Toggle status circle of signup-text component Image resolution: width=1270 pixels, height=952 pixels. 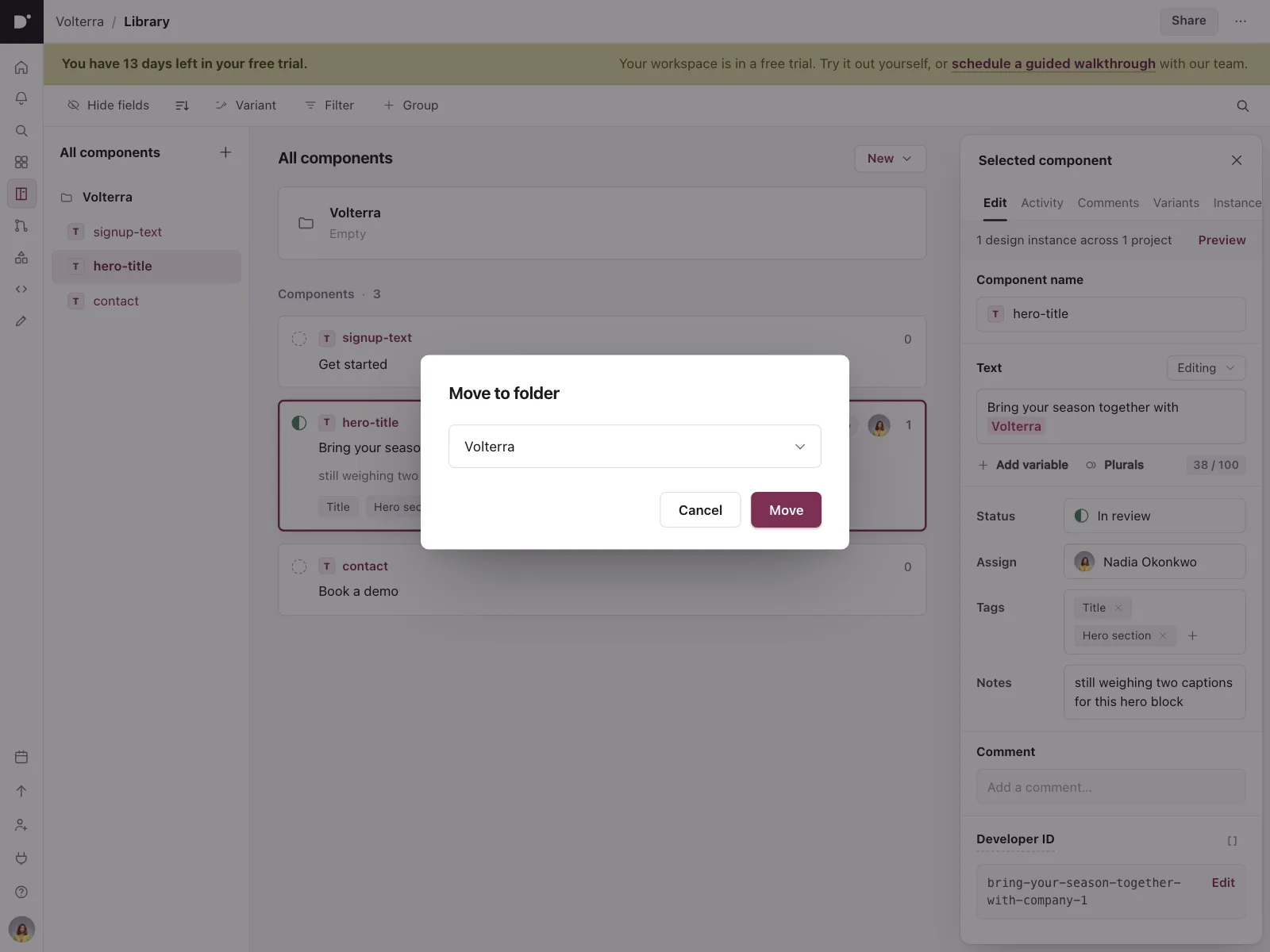pos(299,339)
